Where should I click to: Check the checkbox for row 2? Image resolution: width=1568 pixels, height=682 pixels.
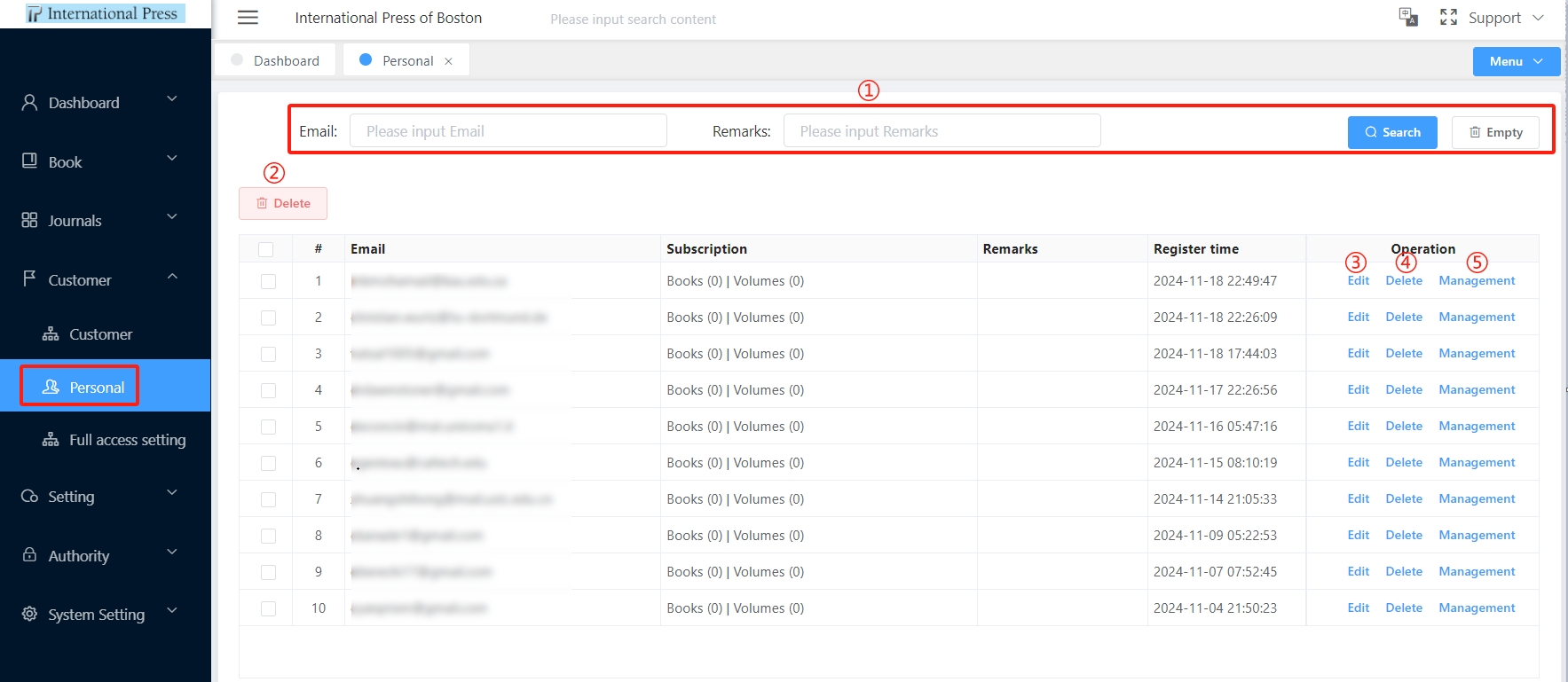point(268,317)
